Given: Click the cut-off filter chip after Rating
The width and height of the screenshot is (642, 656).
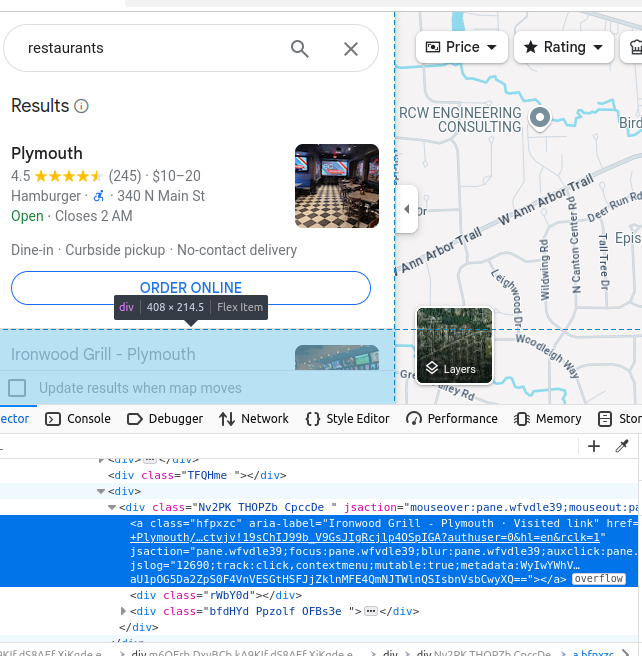Looking at the screenshot, I should (632, 47).
